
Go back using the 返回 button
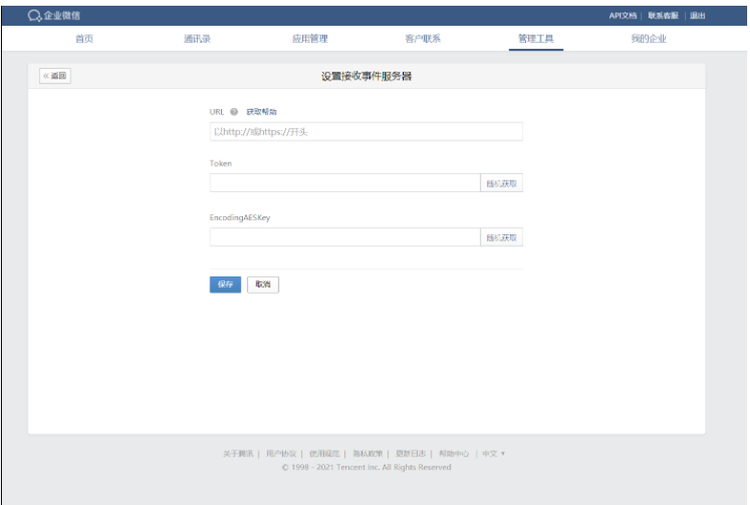[x=55, y=76]
